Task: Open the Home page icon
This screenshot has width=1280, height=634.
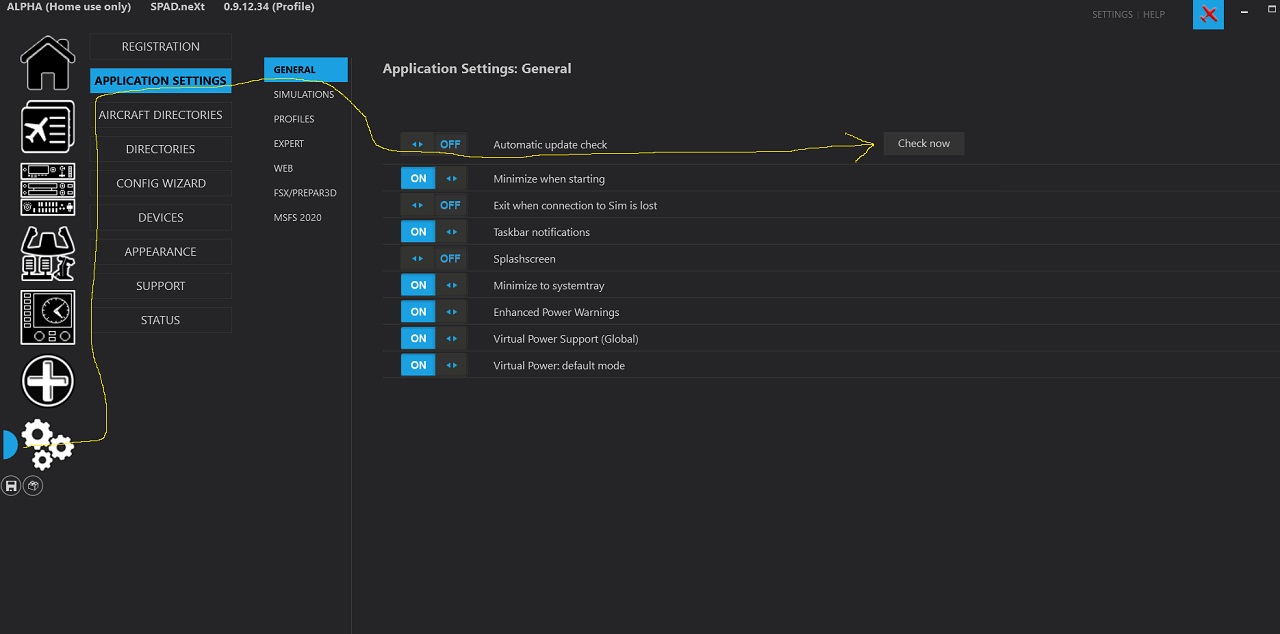Action: click(x=48, y=63)
